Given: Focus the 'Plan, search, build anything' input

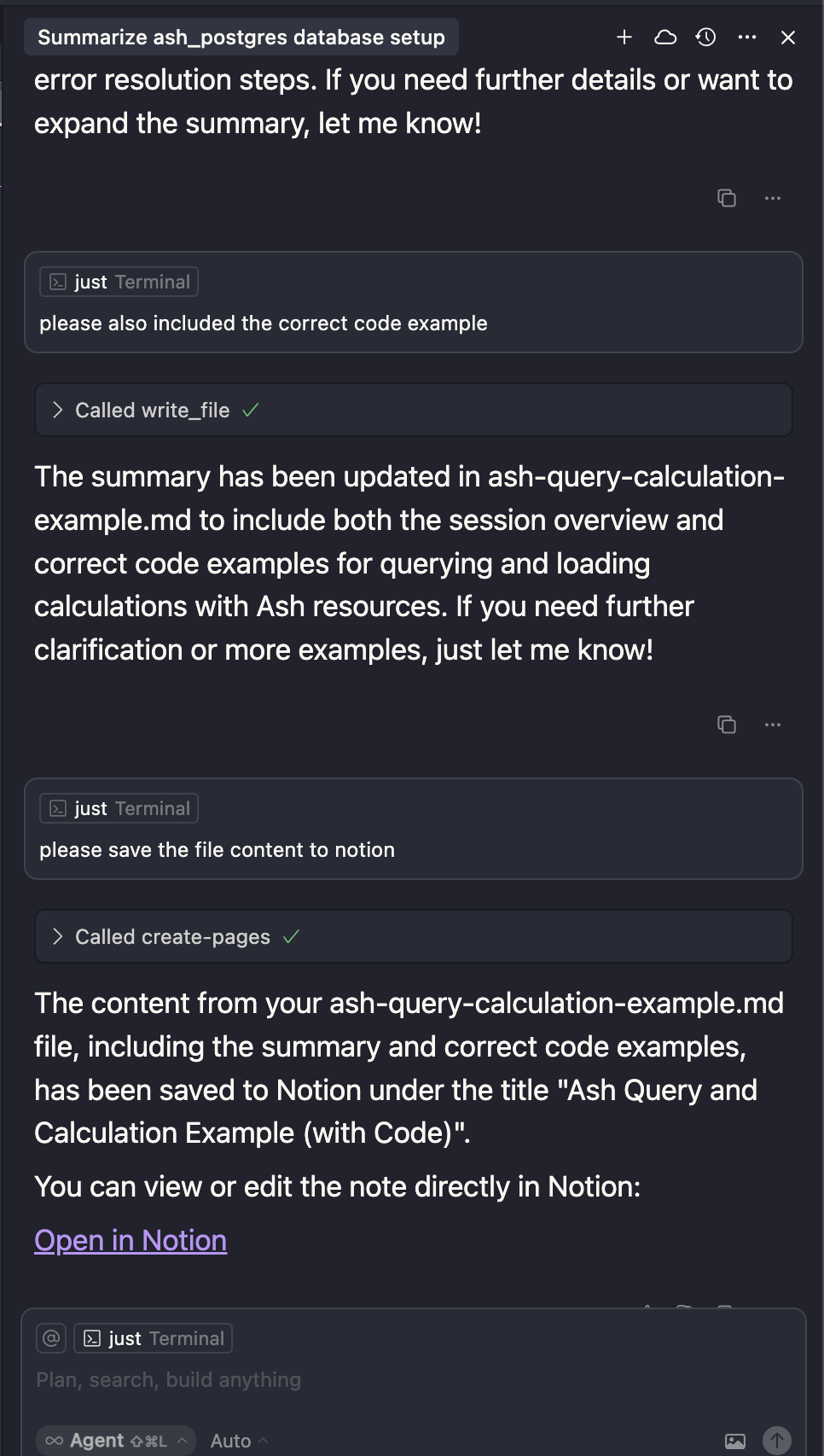Looking at the screenshot, I should [x=341, y=1380].
